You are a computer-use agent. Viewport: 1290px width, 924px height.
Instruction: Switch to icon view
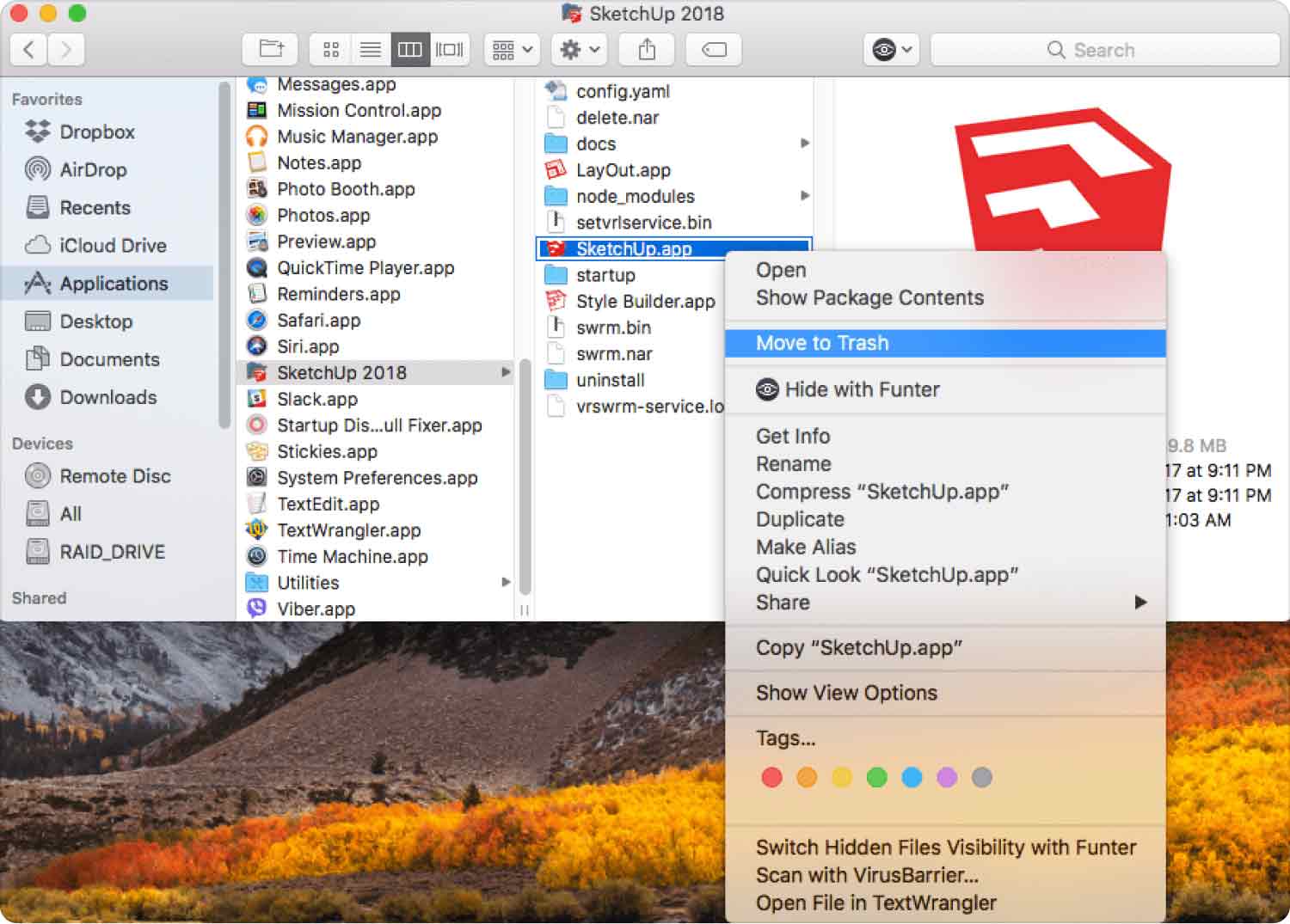point(330,50)
